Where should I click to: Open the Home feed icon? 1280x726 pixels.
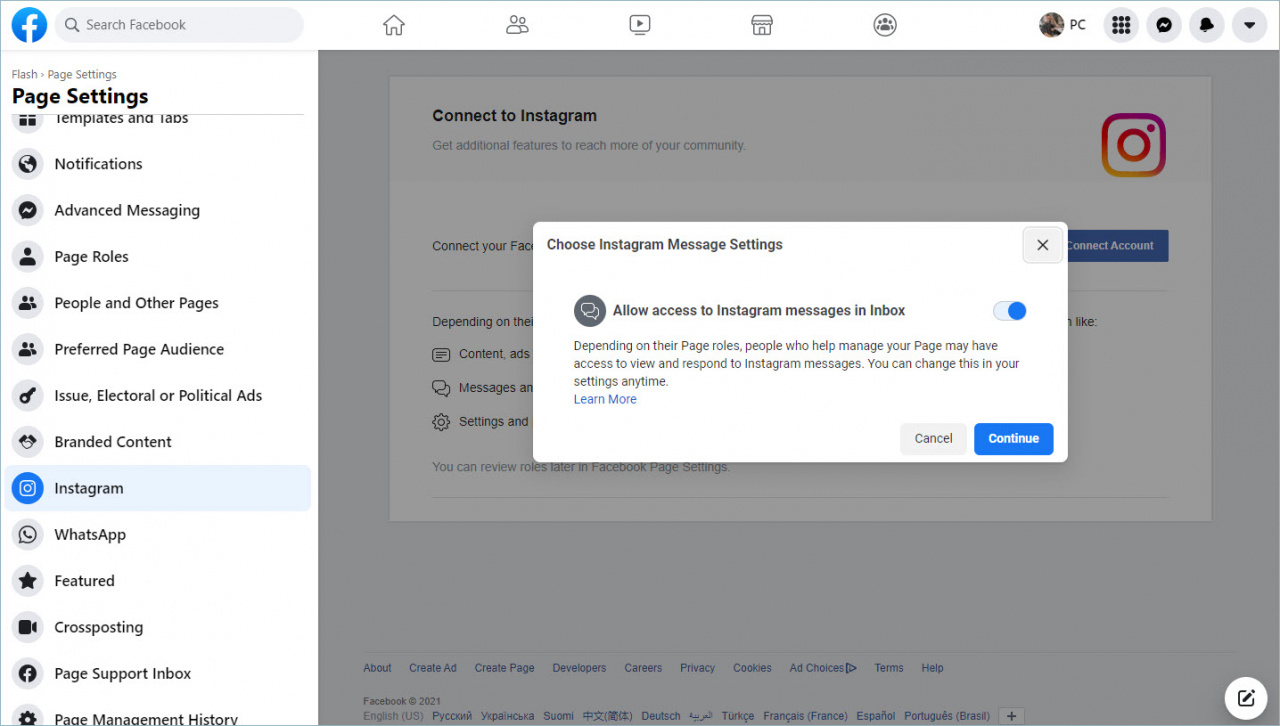pyautogui.click(x=394, y=25)
